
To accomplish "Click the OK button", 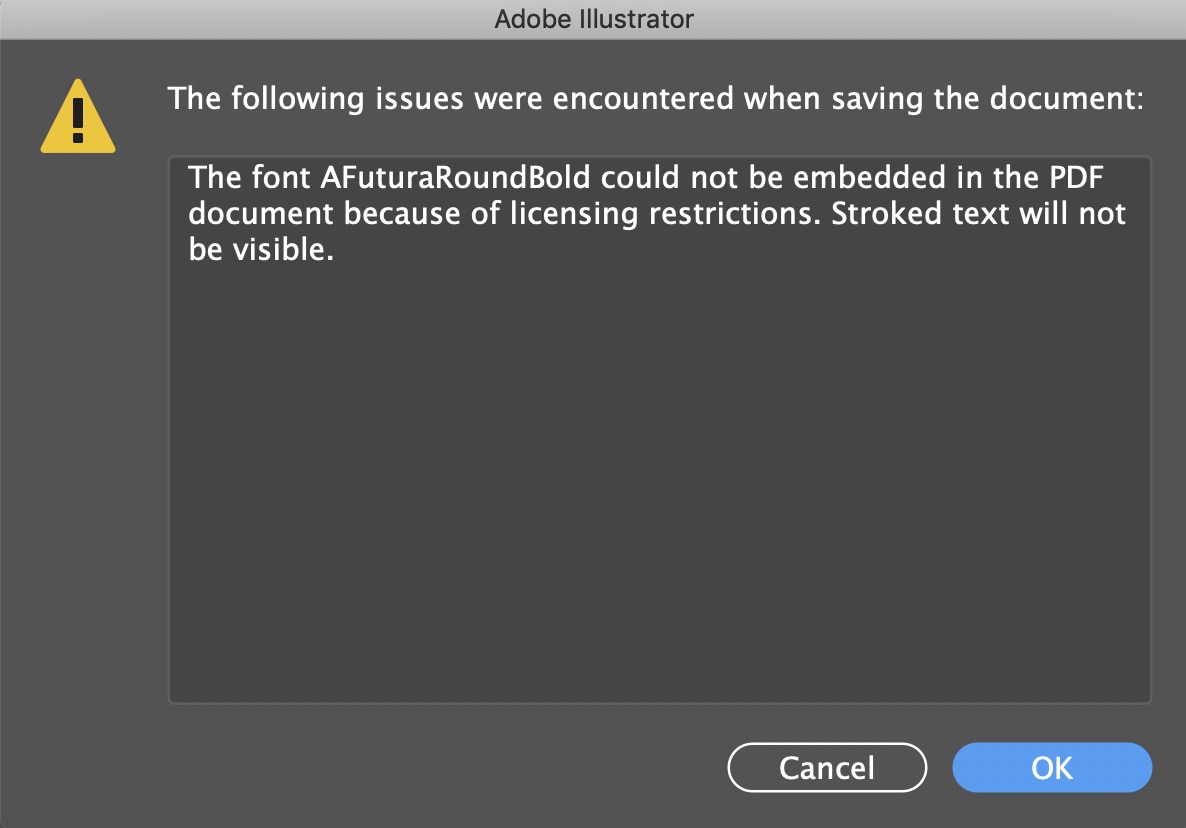I will click(1051, 768).
